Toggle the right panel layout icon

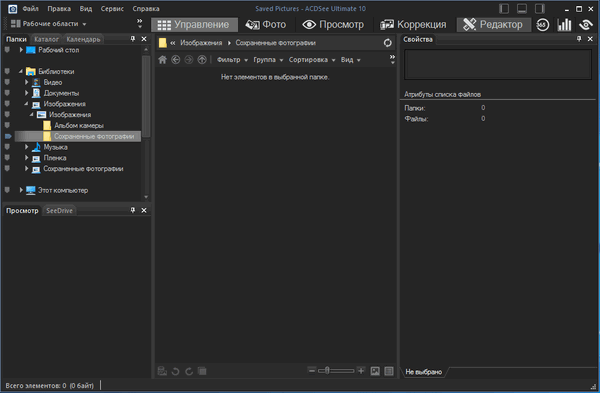point(540,8)
